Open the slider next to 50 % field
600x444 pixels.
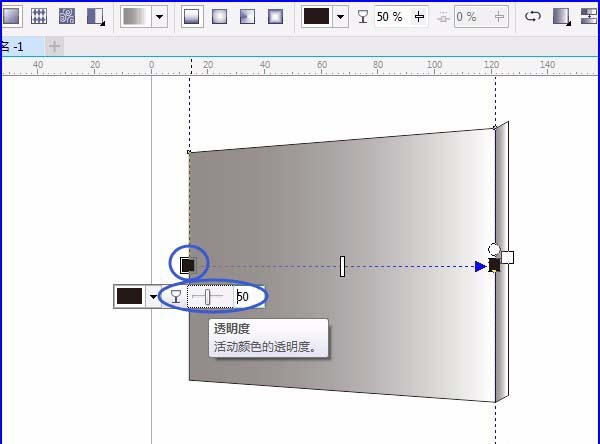pos(419,16)
